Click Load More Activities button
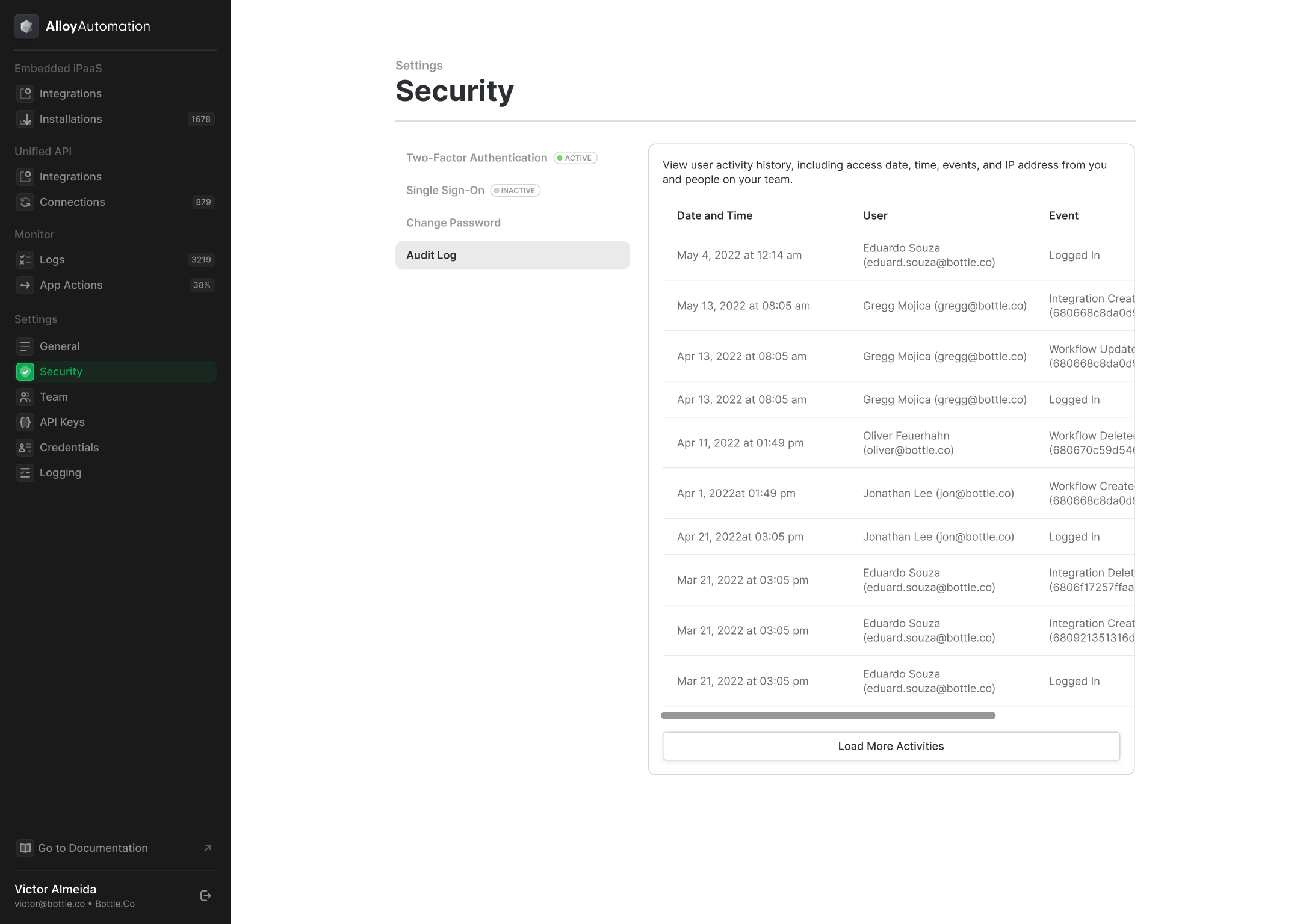 click(891, 746)
